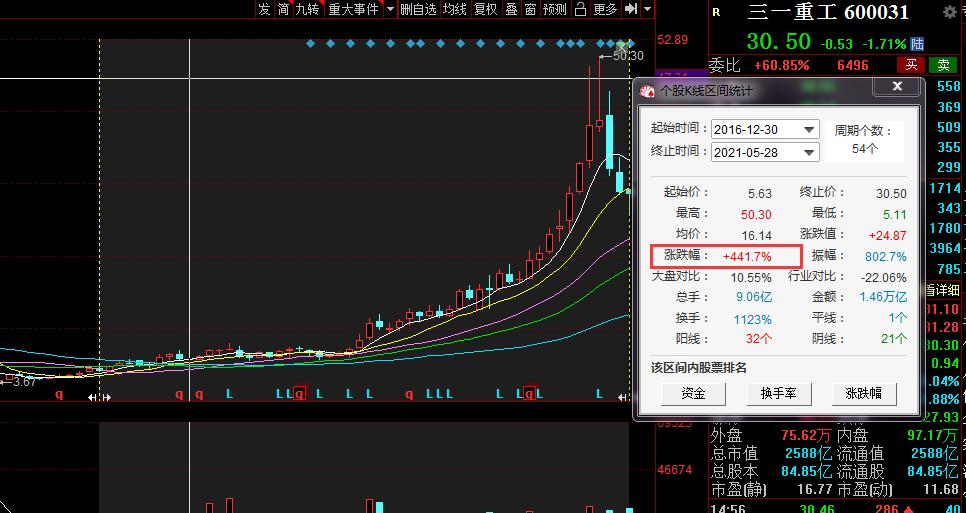Click the 发 toolbar button
This screenshot has height=513, width=966.
tap(264, 9)
